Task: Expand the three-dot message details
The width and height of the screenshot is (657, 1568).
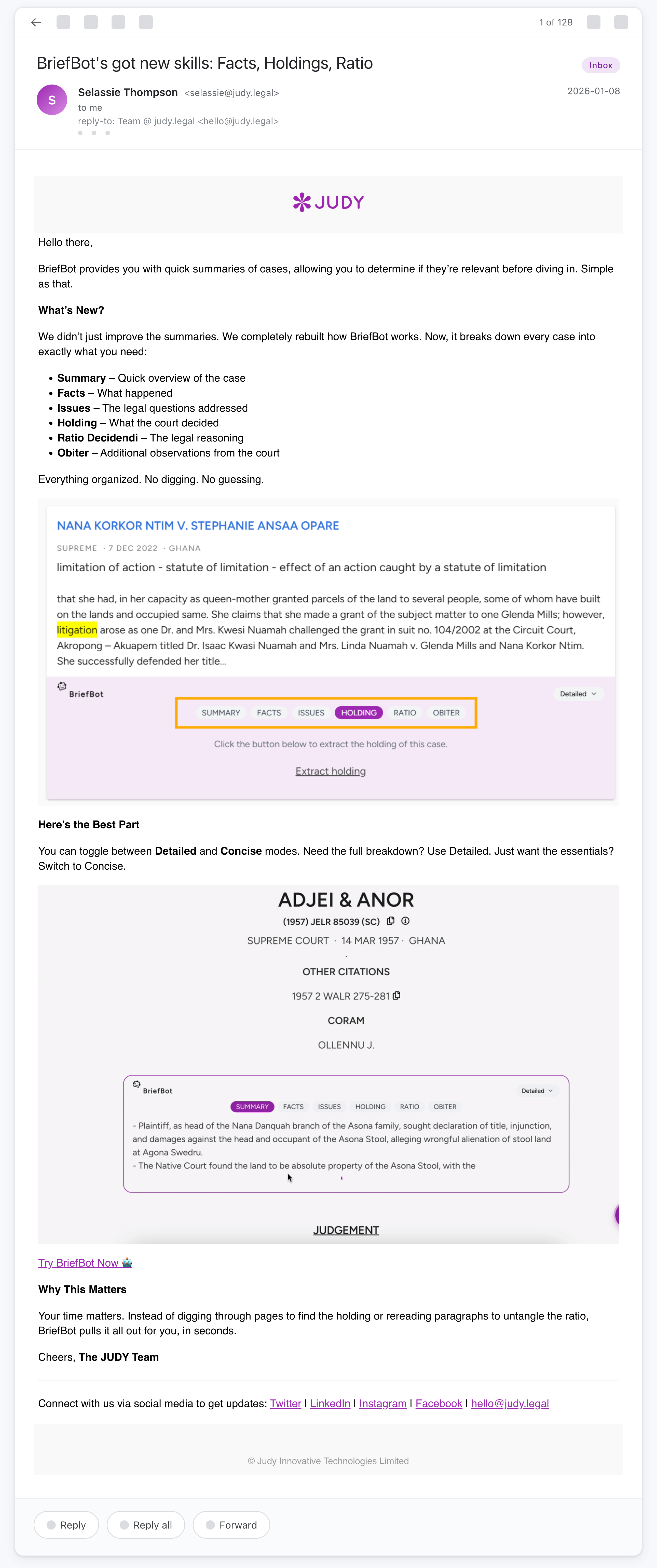Action: click(94, 133)
